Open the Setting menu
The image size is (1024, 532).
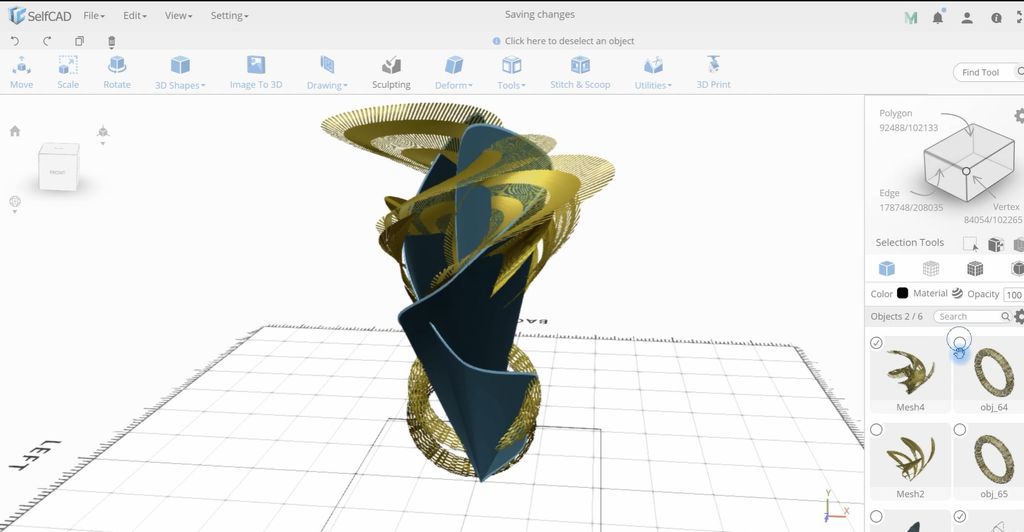click(229, 15)
